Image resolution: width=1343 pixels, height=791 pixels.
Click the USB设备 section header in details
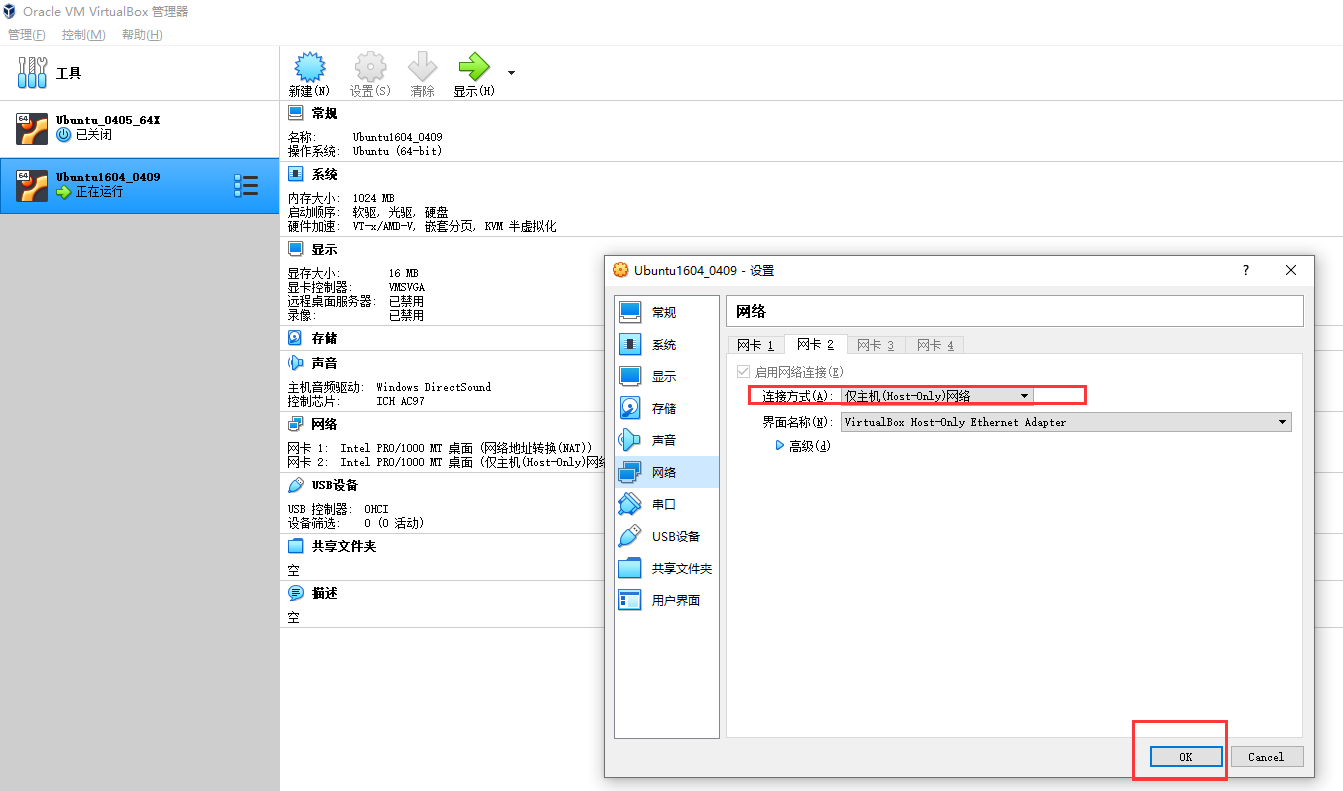point(335,486)
